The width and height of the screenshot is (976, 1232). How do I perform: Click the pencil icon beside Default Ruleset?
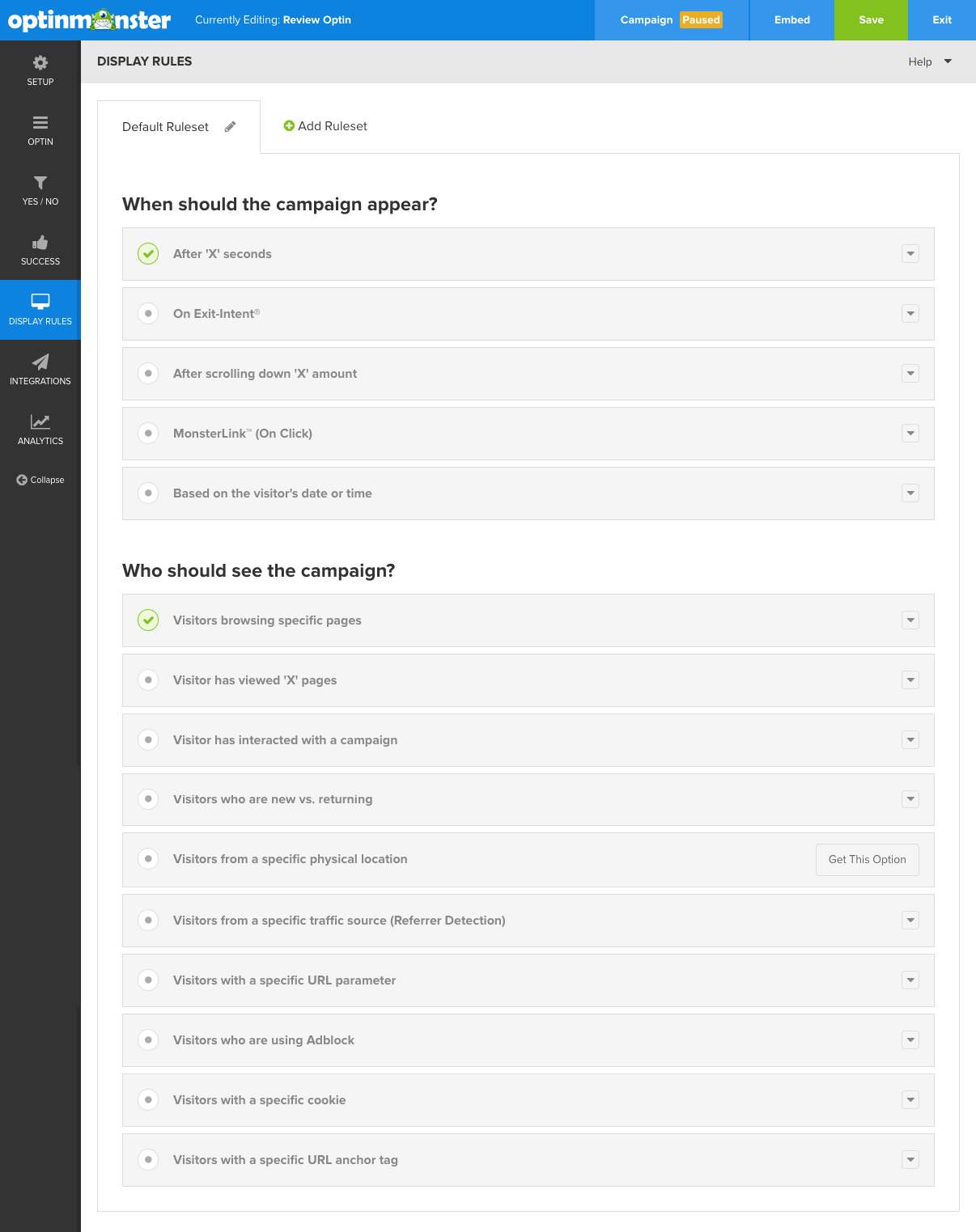(x=230, y=127)
